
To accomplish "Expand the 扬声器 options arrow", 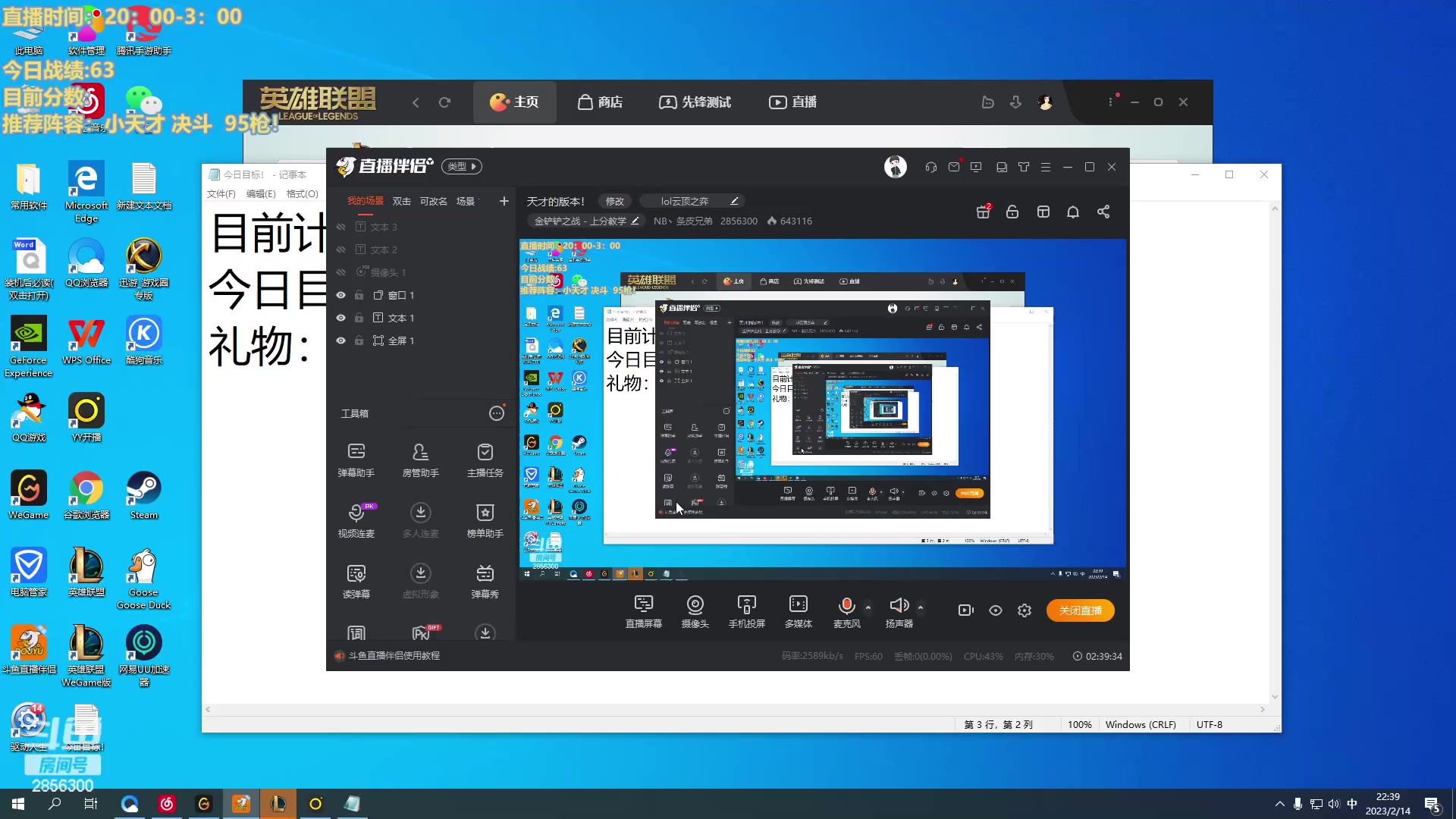I will pyautogui.click(x=921, y=607).
